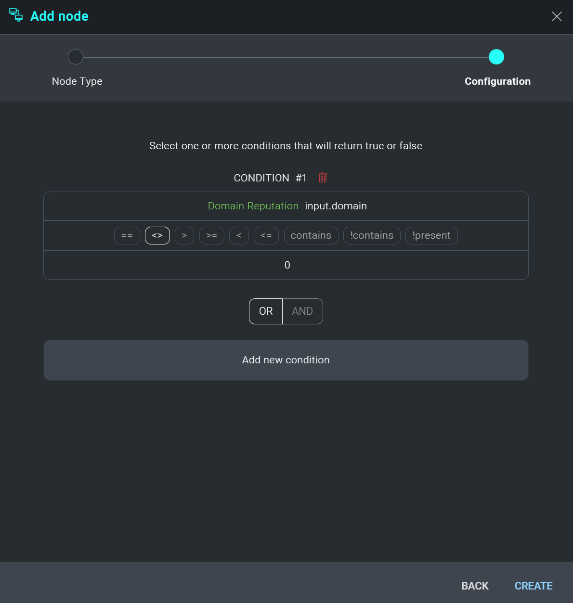Switch condition logic to AND
Screen dimensions: 573x603
(303, 311)
